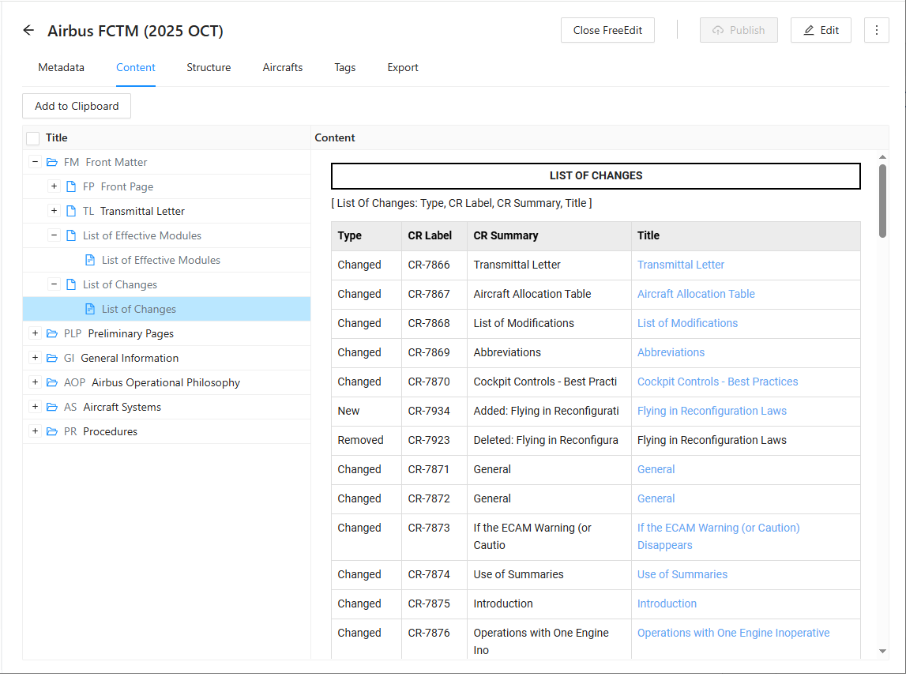Collapse the FM Front Matter tree node
Image resolution: width=906 pixels, height=675 pixels.
[36, 161]
